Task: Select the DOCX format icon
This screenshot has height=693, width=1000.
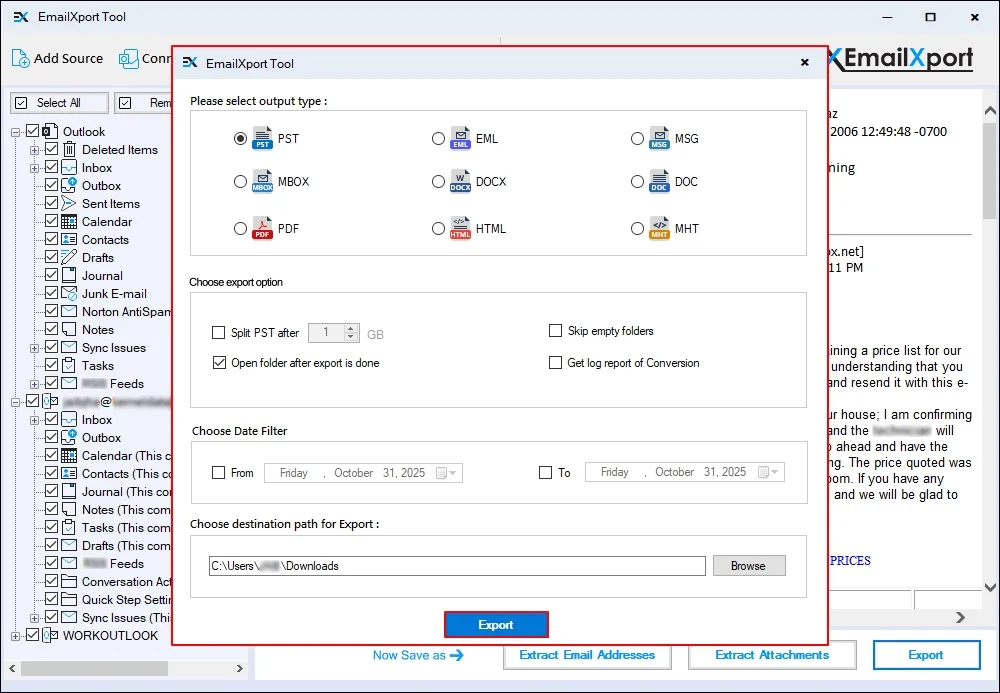Action: 460,183
